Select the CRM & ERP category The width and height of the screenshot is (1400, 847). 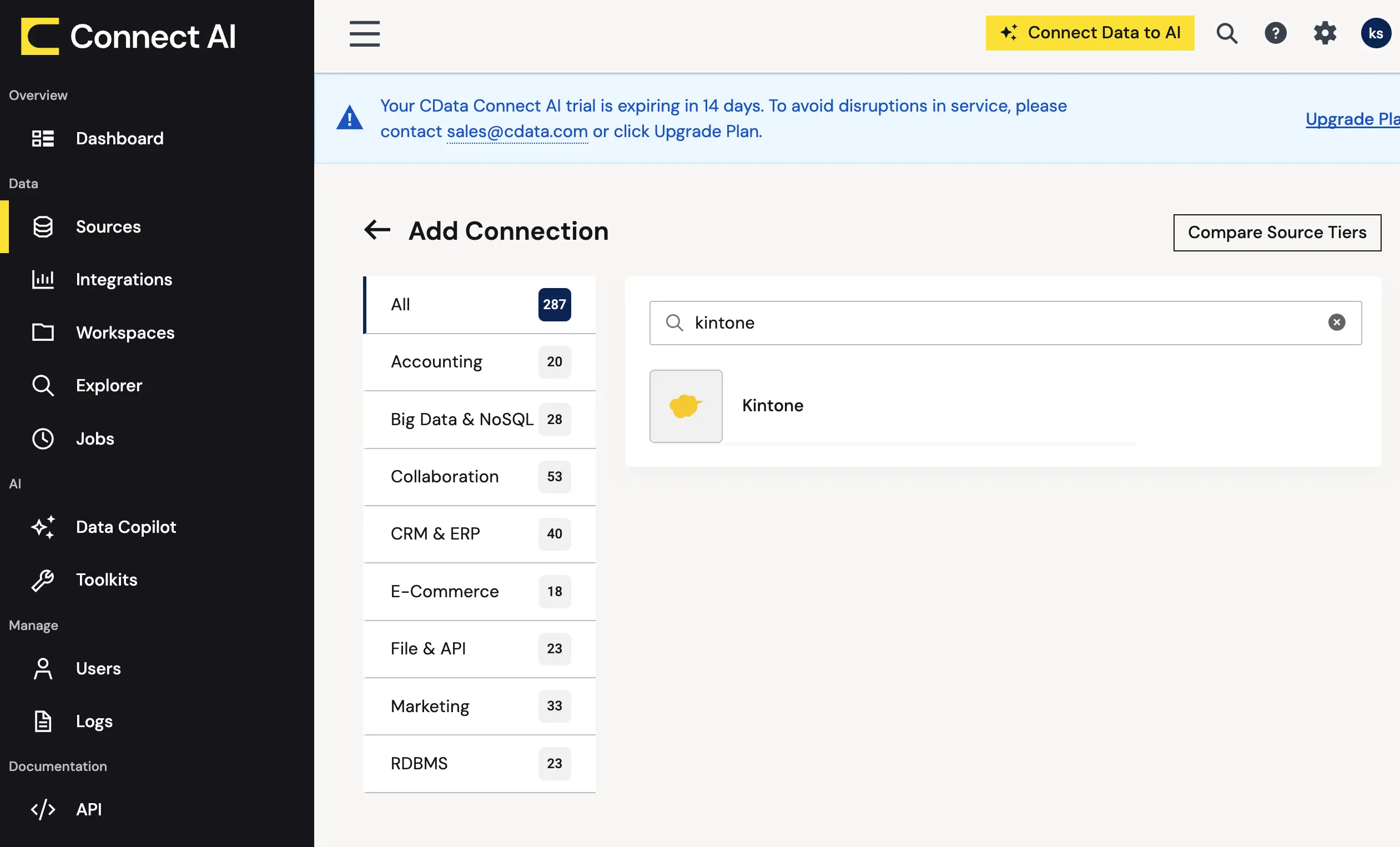(479, 534)
